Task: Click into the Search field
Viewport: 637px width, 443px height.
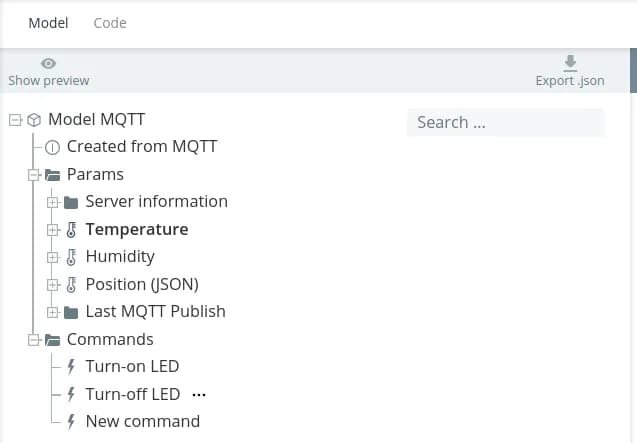Action: (x=505, y=122)
